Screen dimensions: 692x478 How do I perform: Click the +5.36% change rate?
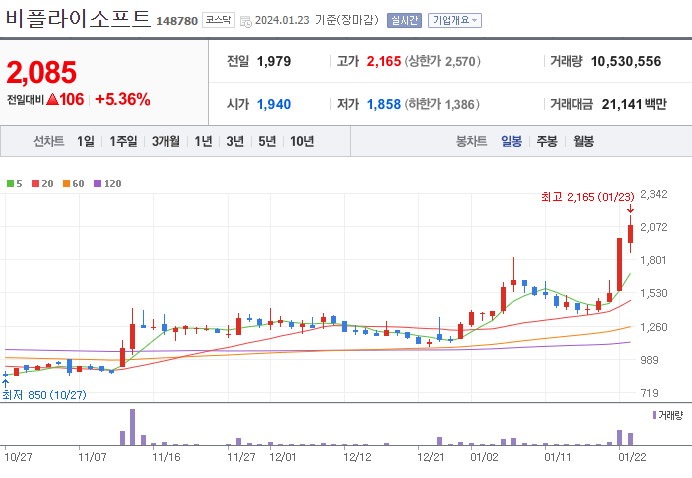(x=123, y=99)
